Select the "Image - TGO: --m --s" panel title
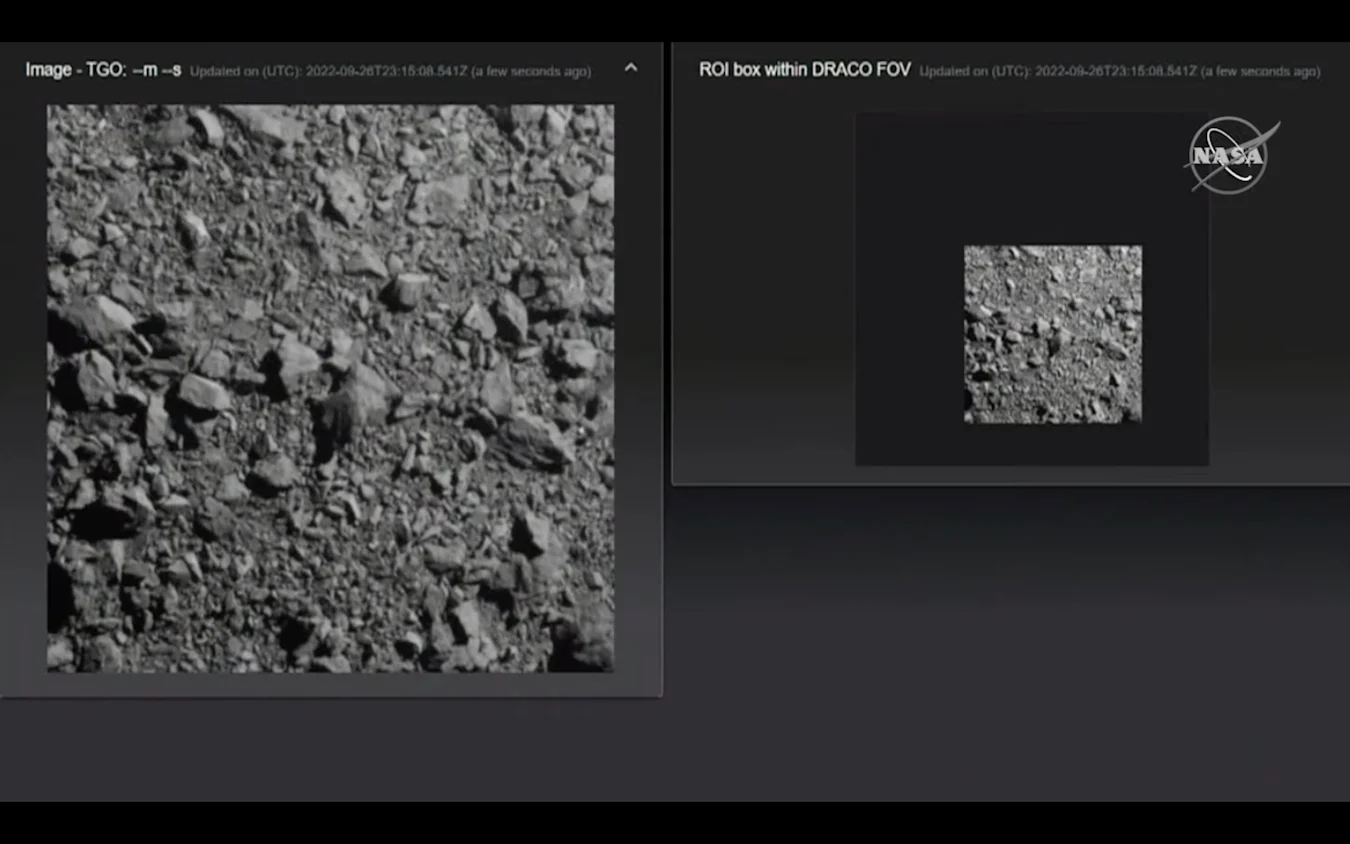Image resolution: width=1350 pixels, height=844 pixels. point(103,70)
